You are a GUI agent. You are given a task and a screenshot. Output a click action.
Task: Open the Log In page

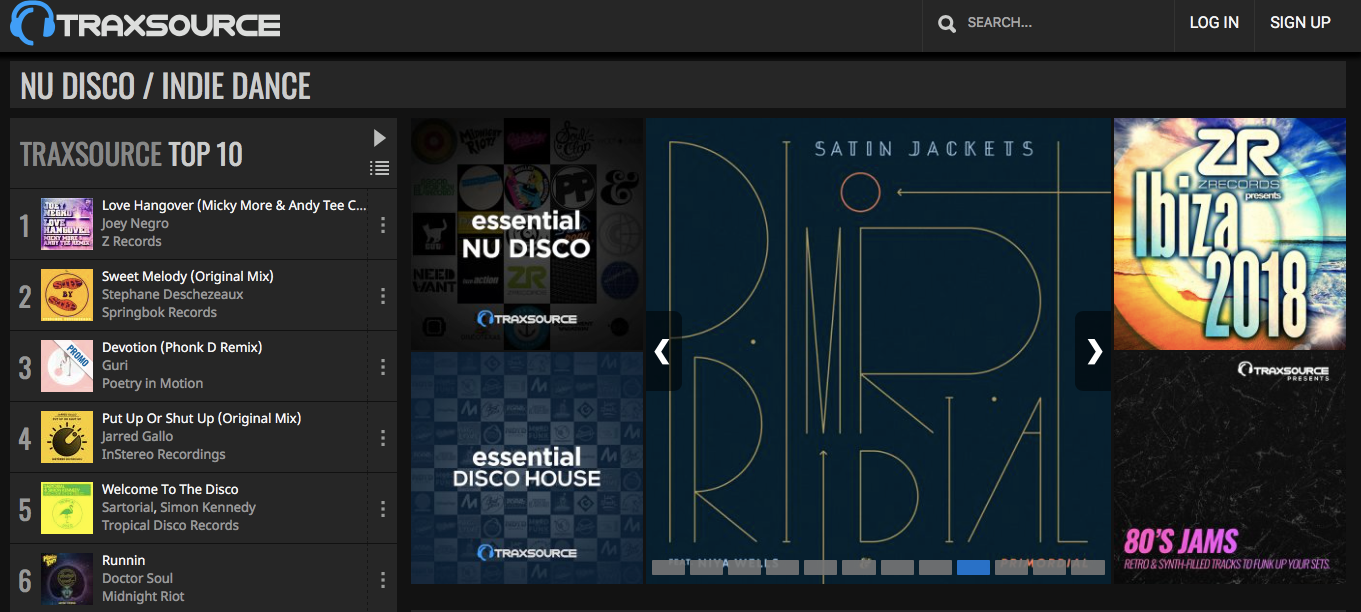[1214, 23]
